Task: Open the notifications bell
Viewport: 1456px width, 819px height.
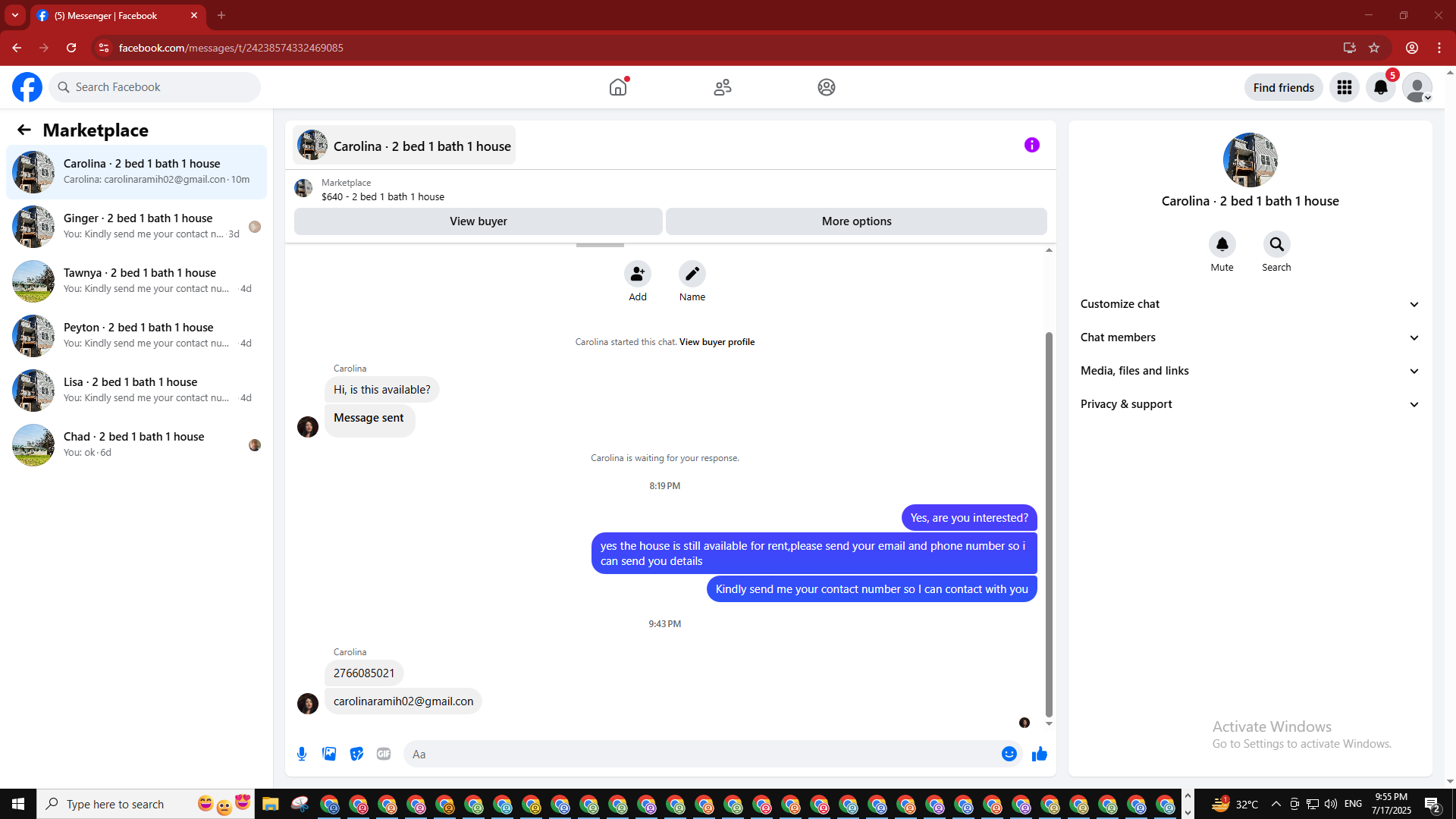Action: coord(1381,87)
